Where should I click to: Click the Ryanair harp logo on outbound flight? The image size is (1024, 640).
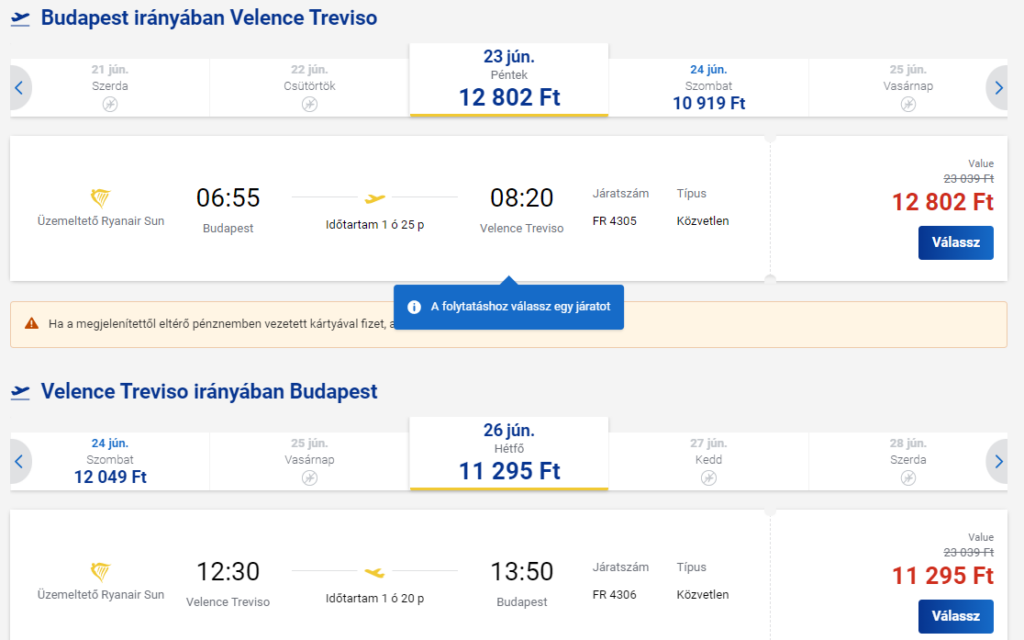pyautogui.click(x=100, y=197)
